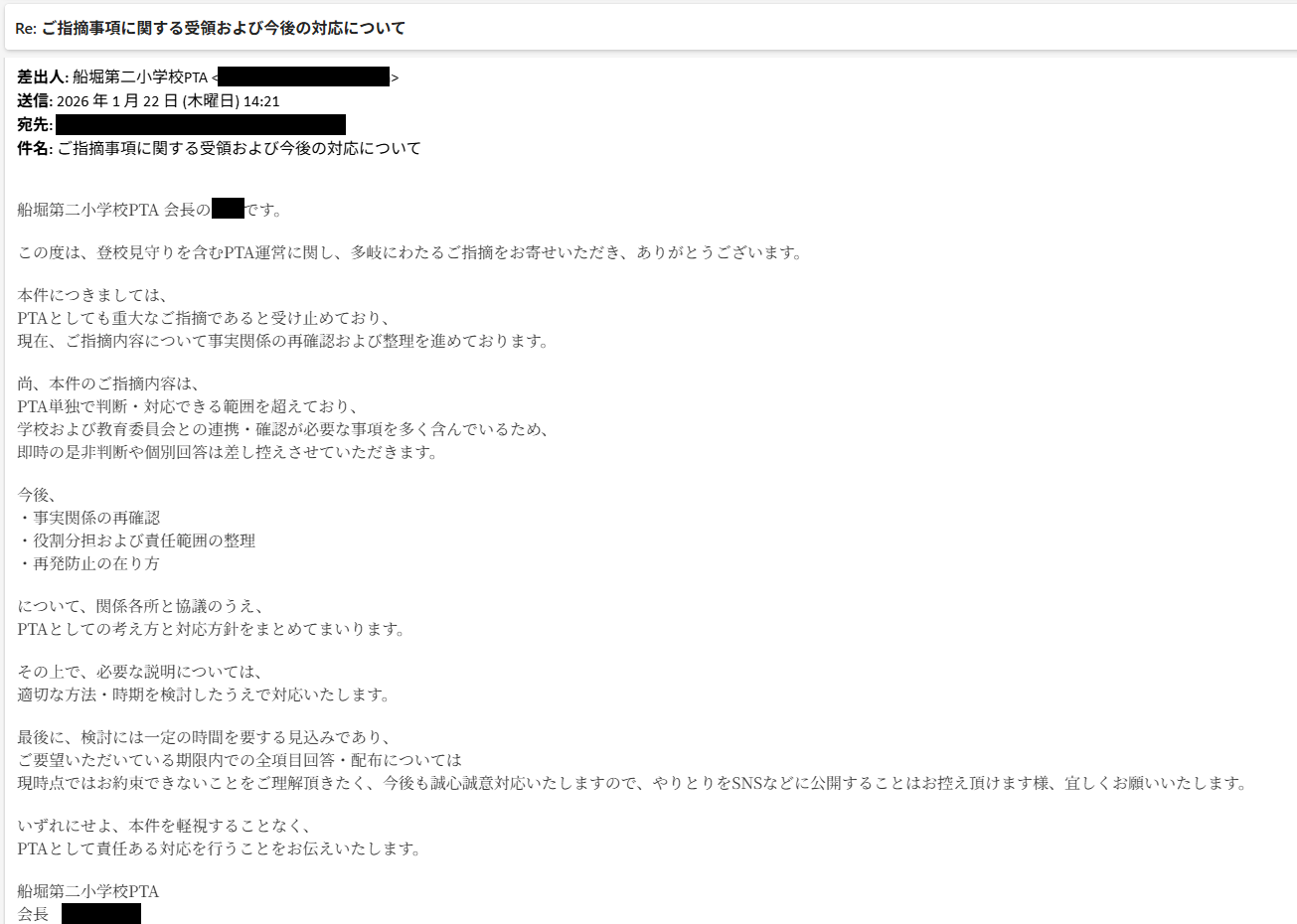1297x924 pixels.
Task: Click the 件名 subject line text
Action: coord(219,149)
